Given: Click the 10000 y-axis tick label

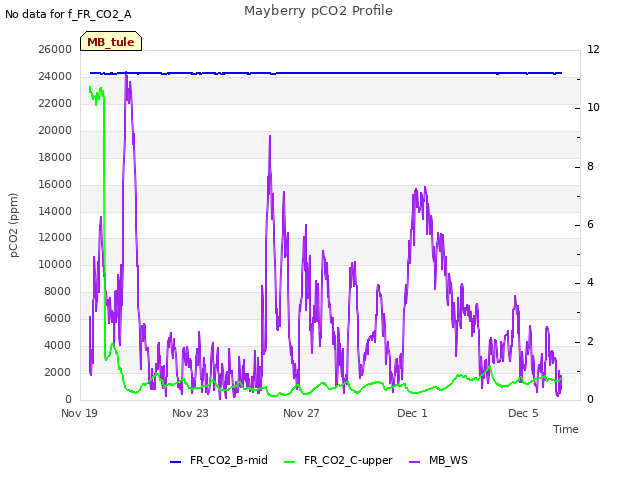Looking at the screenshot, I should (x=55, y=264).
